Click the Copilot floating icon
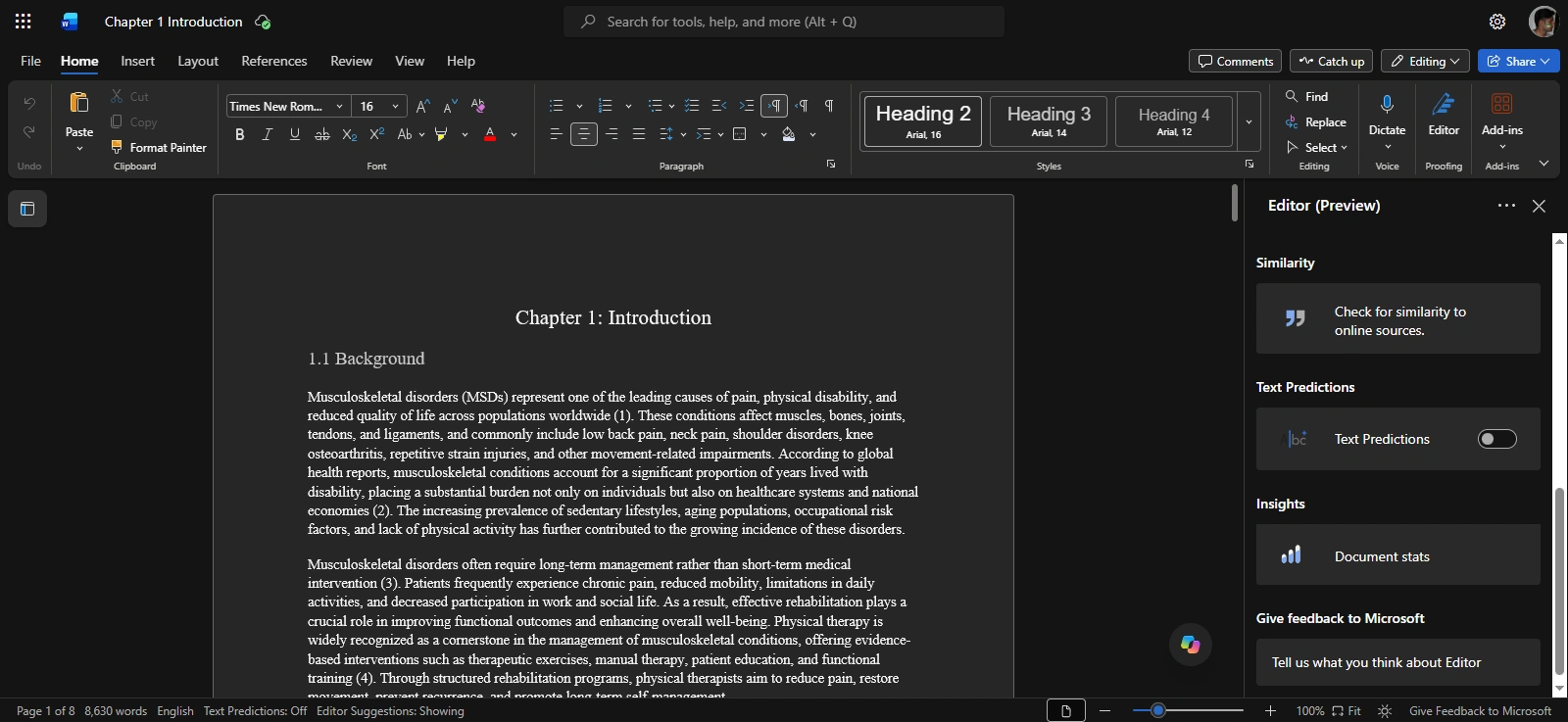 pyautogui.click(x=1191, y=645)
